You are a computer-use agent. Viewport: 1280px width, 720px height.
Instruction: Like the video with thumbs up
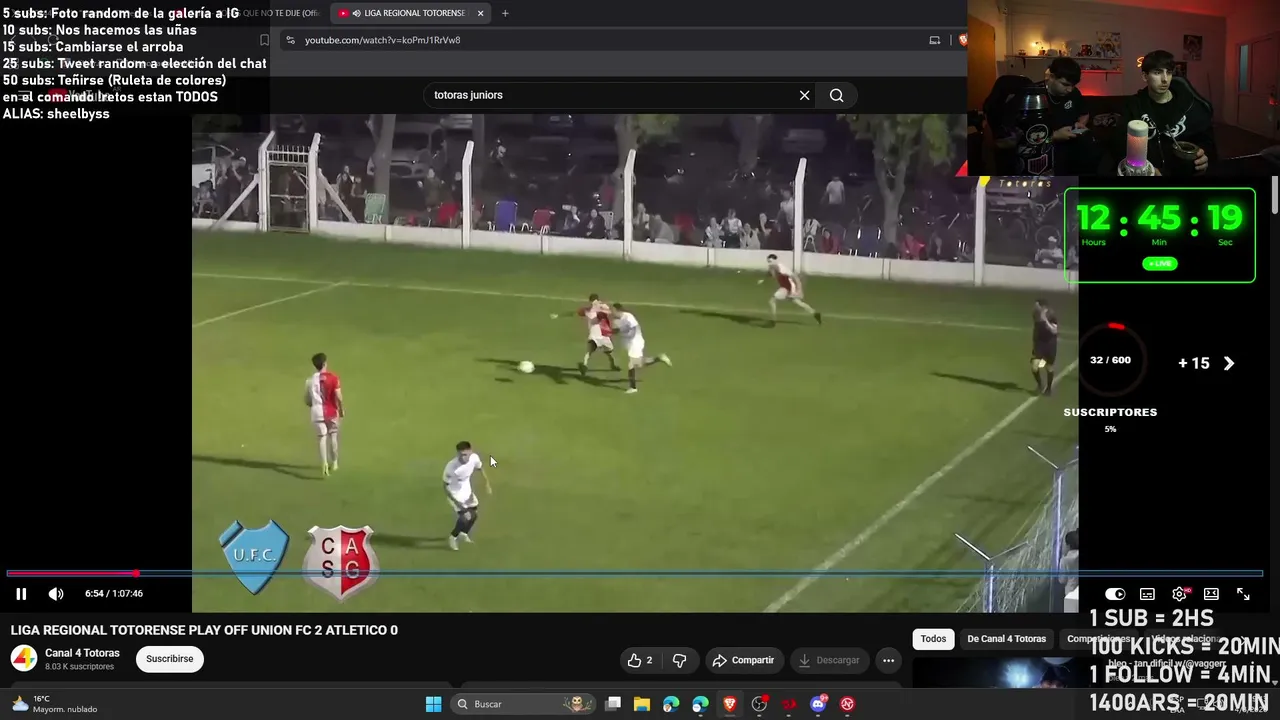(x=640, y=660)
